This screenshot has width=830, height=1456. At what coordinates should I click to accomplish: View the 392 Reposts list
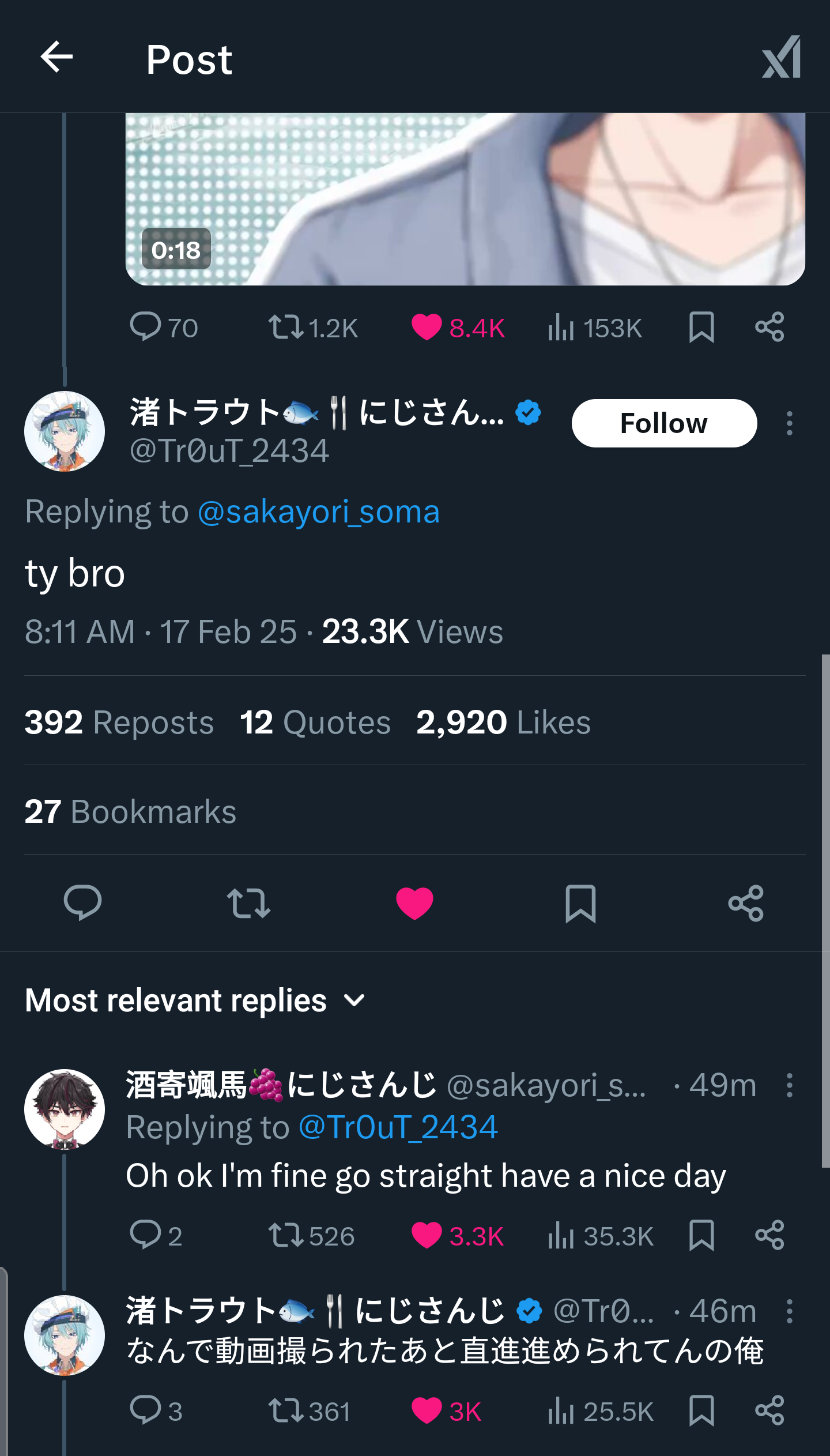point(119,722)
